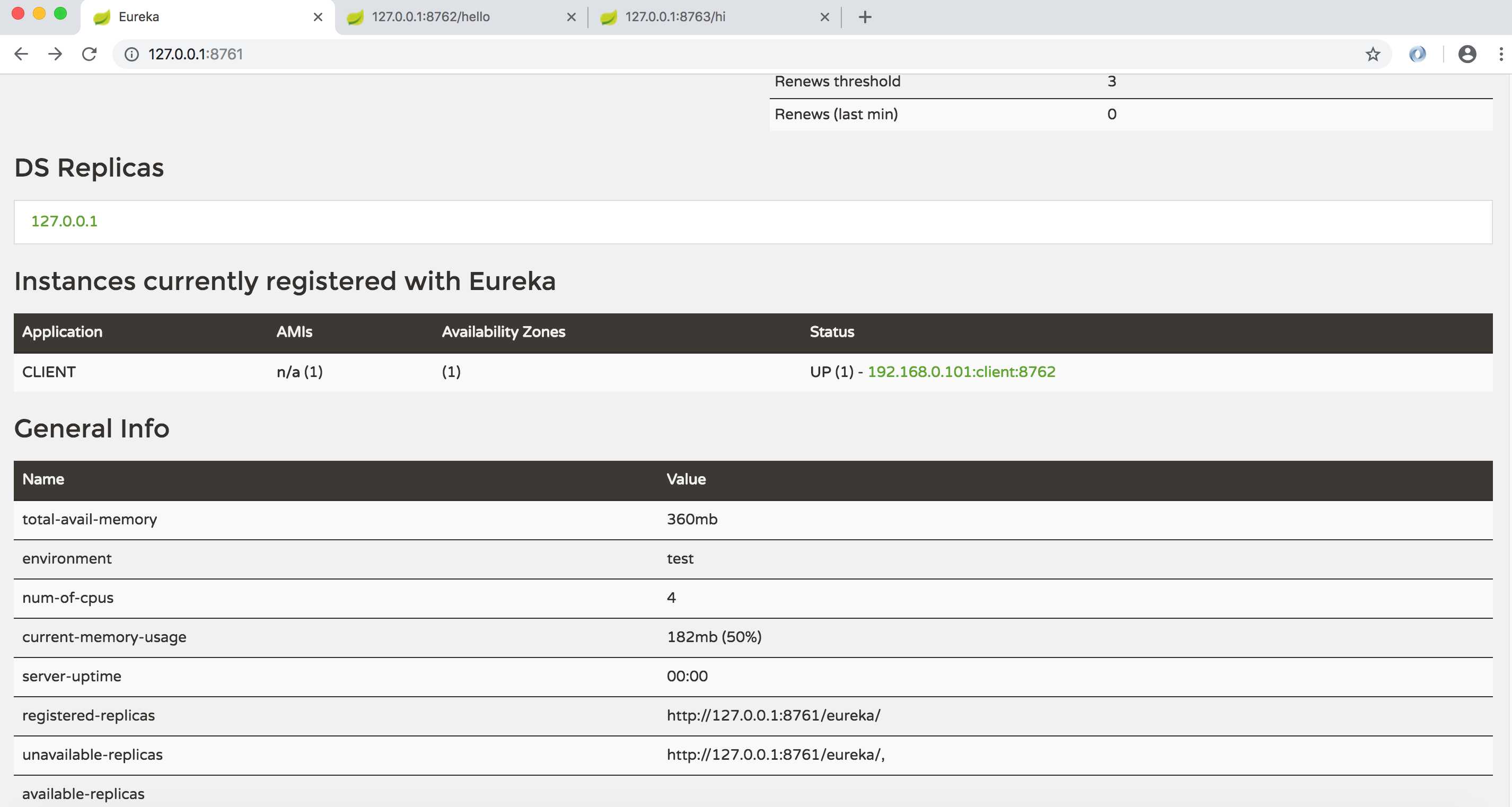The image size is (1512, 807).
Task: Close the 127.0.0.1:8762/hello tab
Action: click(571, 17)
